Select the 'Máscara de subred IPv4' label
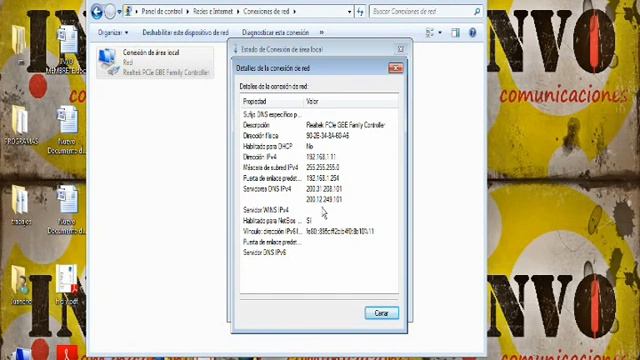 point(271,168)
